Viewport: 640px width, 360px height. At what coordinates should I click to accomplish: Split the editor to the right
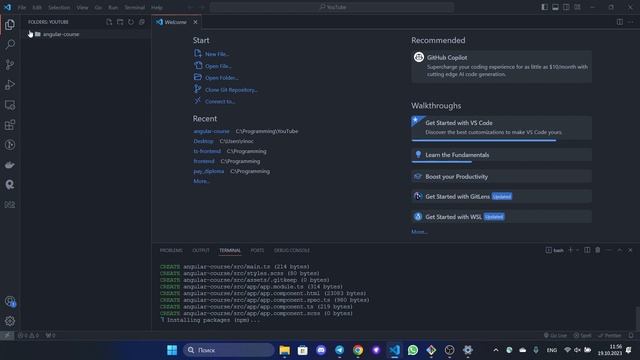[620, 22]
